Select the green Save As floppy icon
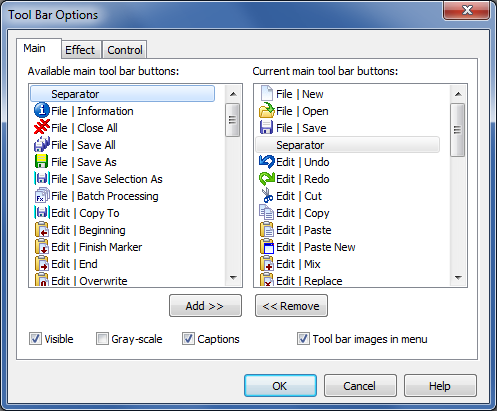The height and width of the screenshot is (411, 497). (x=42, y=162)
